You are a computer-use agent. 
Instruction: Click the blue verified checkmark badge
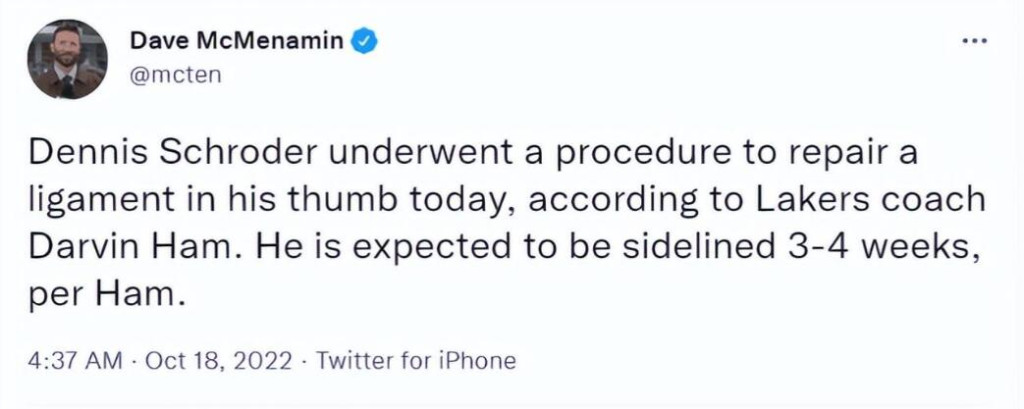pos(364,42)
